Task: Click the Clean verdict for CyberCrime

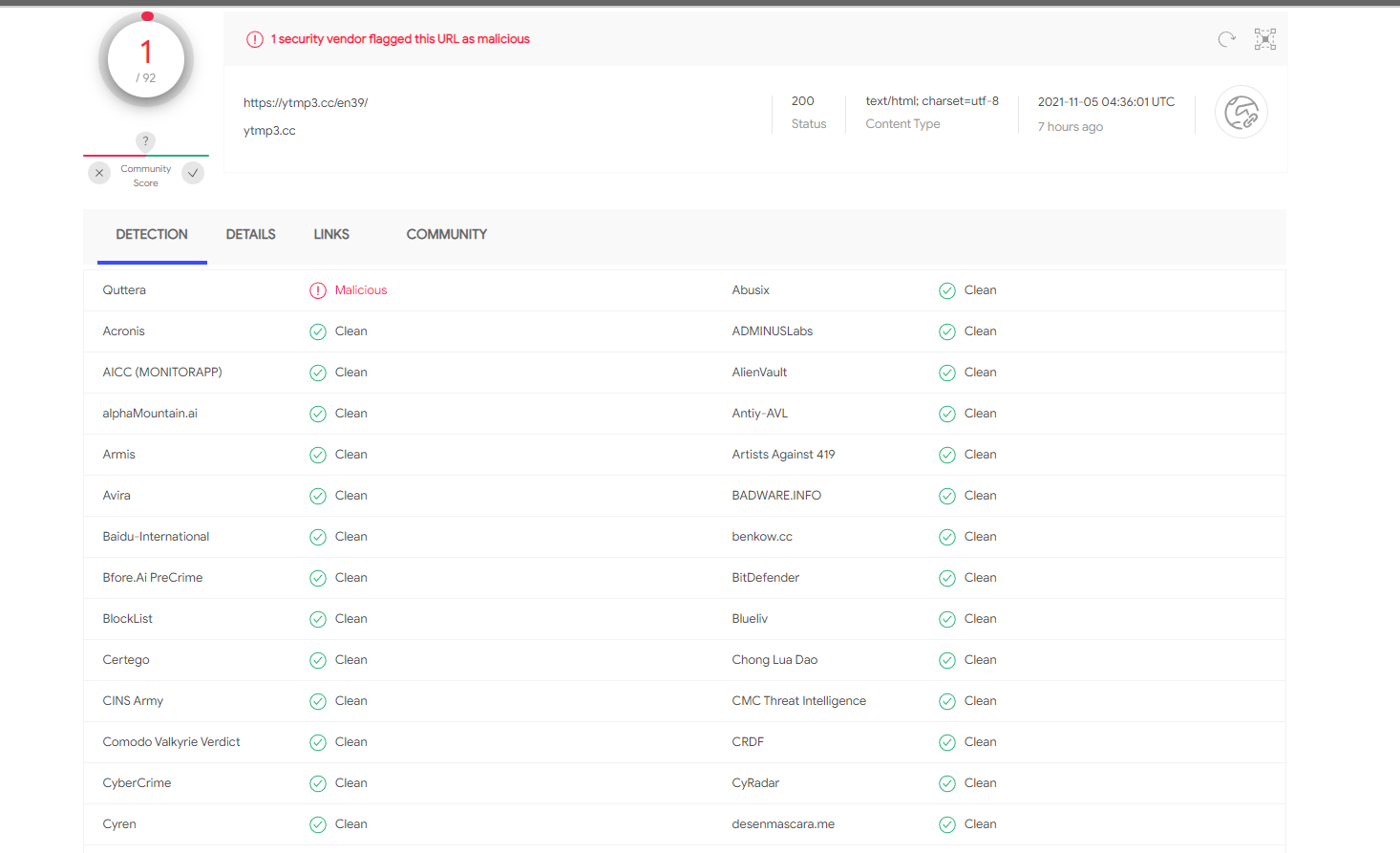Action: [351, 783]
